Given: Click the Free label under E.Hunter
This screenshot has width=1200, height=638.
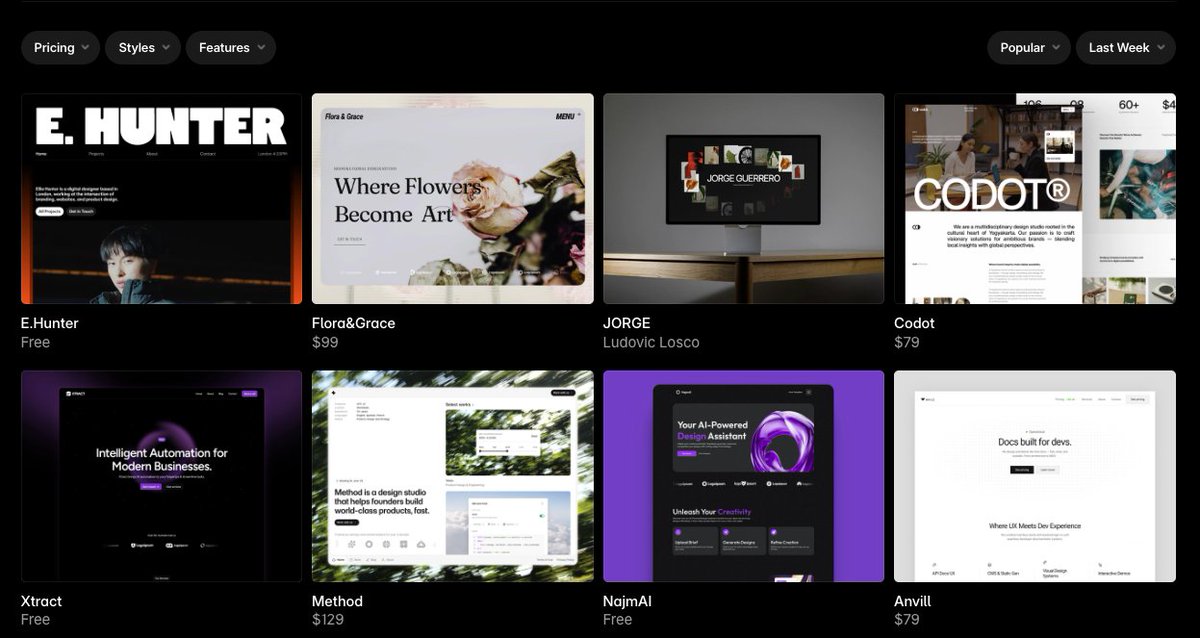Looking at the screenshot, I should pyautogui.click(x=35, y=342).
